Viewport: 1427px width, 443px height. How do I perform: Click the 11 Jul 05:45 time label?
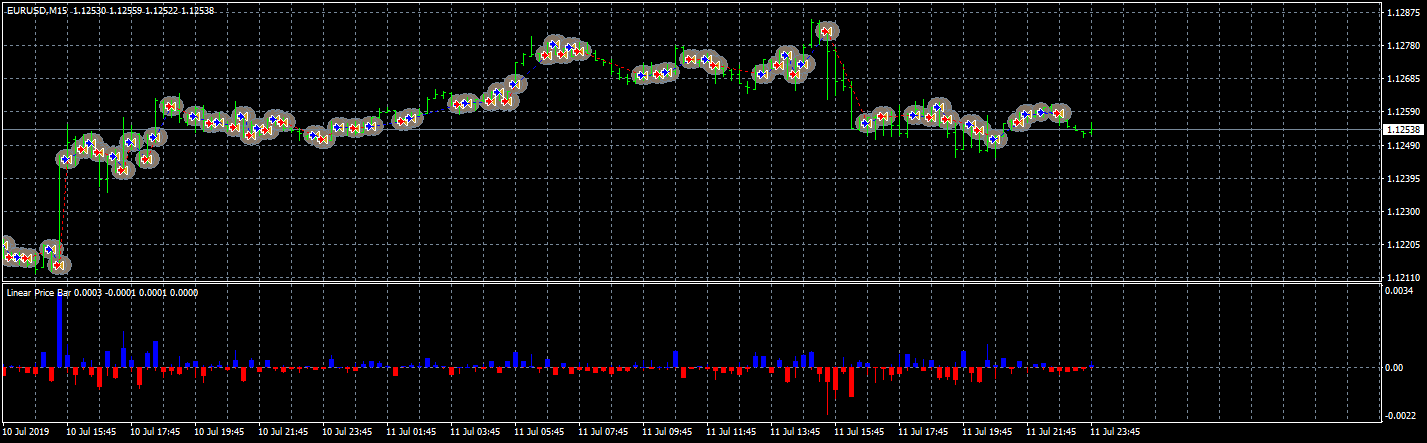pyautogui.click(x=539, y=432)
